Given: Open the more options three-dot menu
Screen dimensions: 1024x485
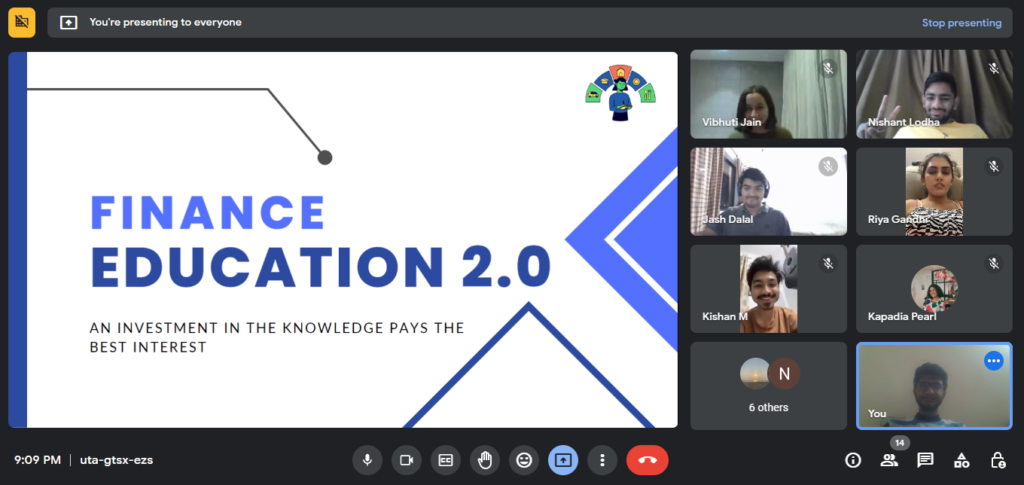Looking at the screenshot, I should pos(601,460).
